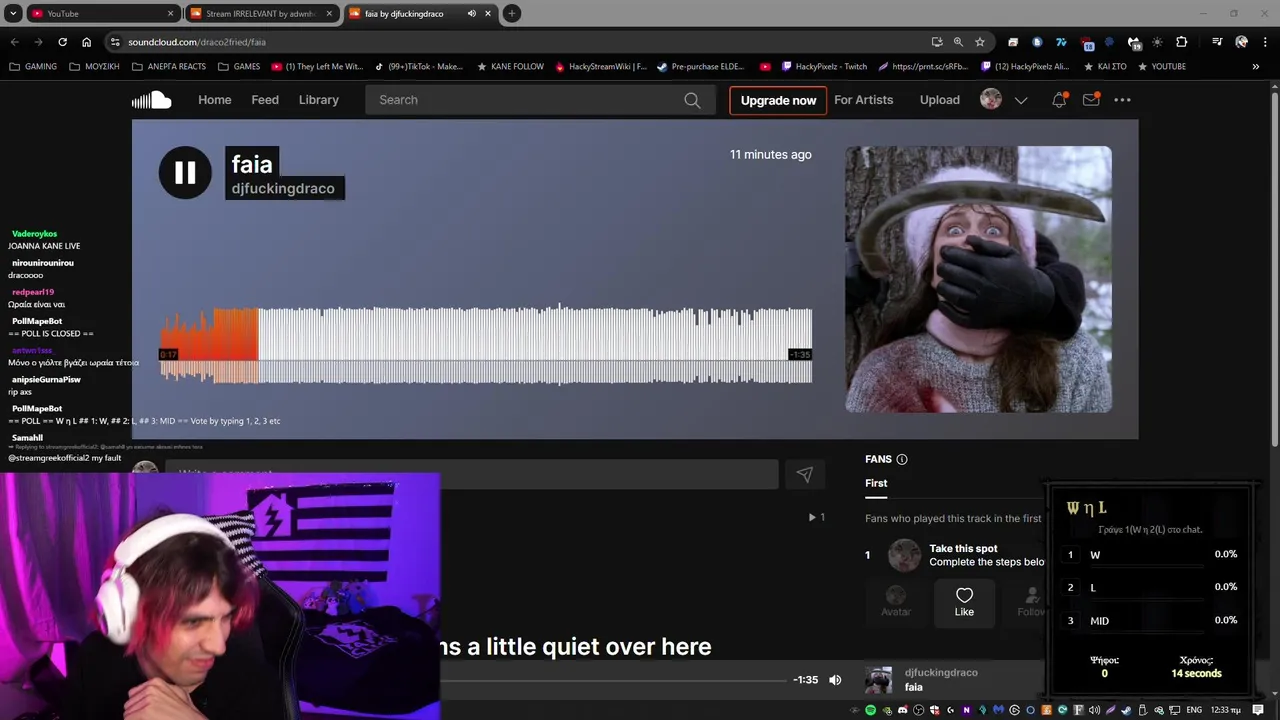Open the tab search dropdown
This screenshot has width=1280, height=720.
pos(13,13)
